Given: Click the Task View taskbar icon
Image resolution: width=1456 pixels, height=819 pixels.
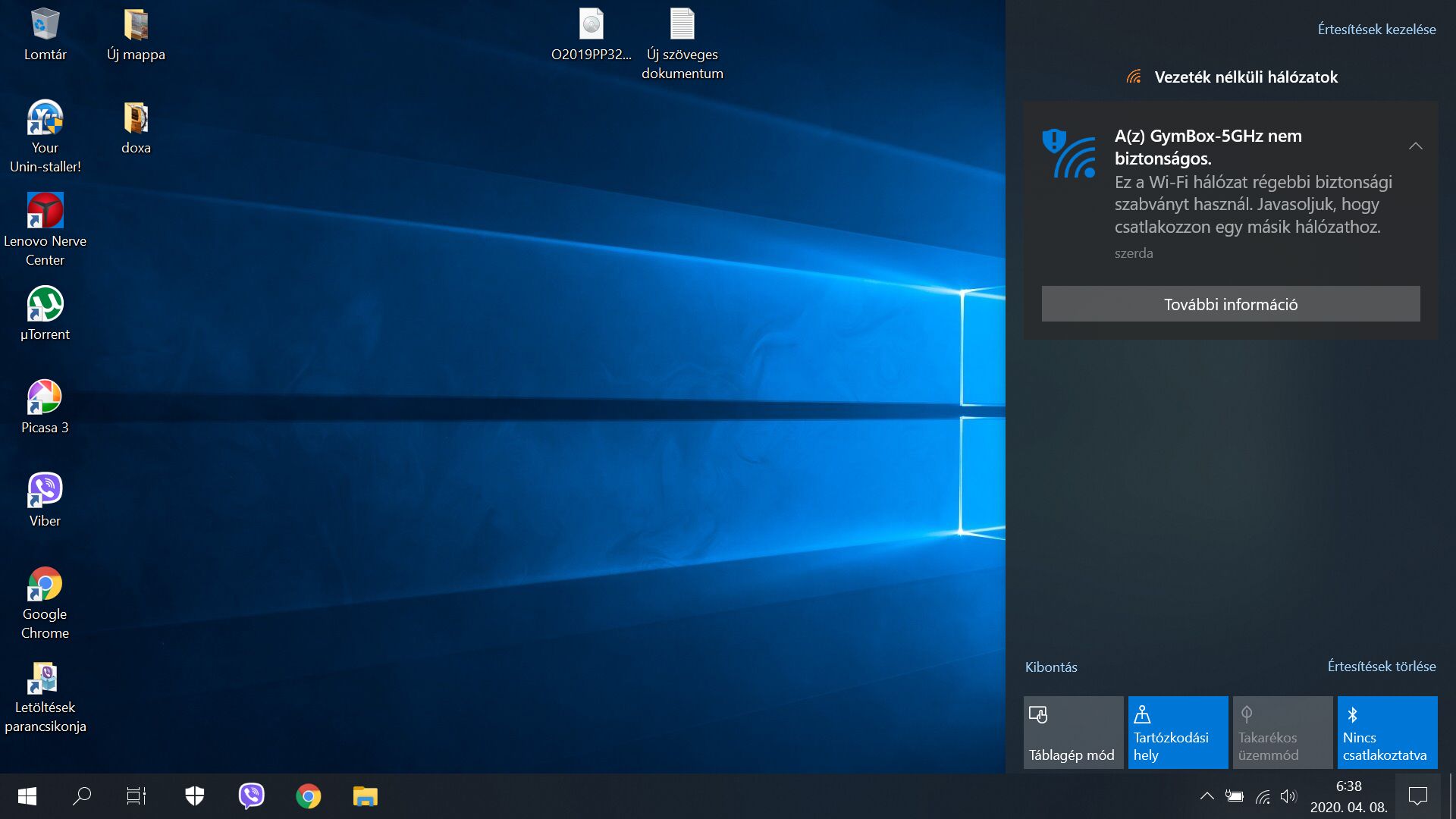Looking at the screenshot, I should click(136, 795).
